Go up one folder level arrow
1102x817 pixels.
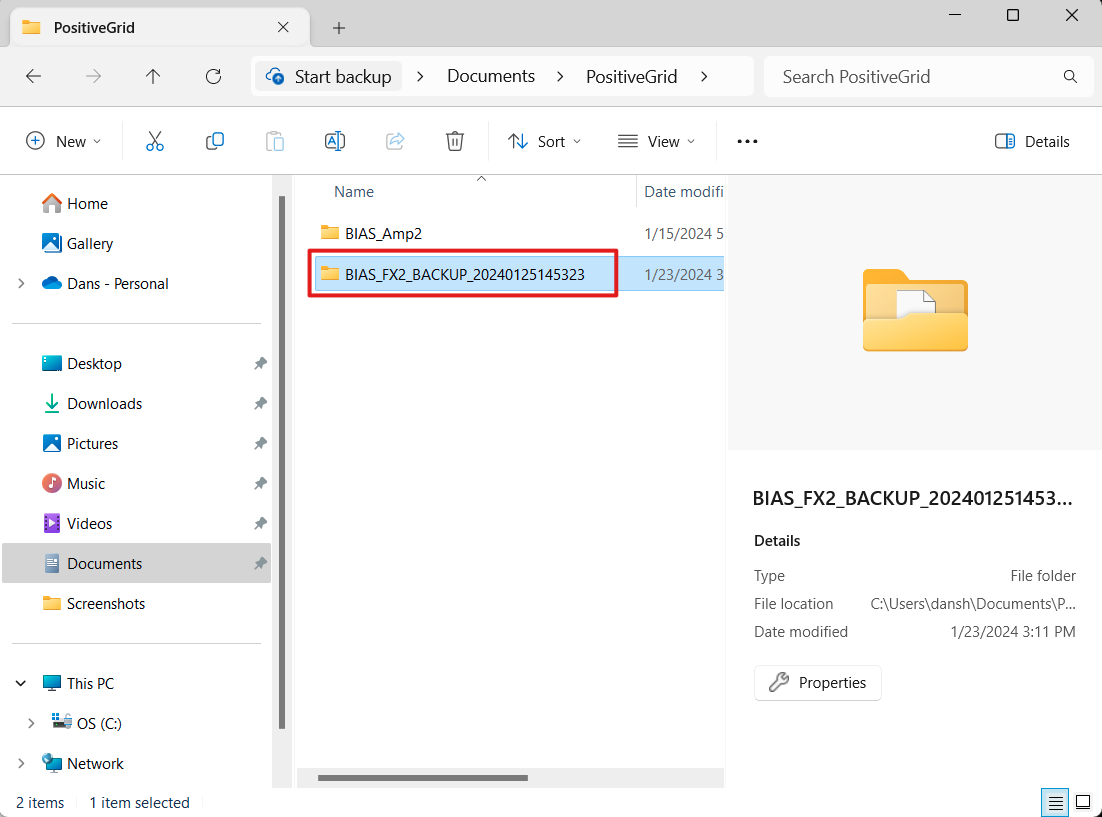(153, 76)
